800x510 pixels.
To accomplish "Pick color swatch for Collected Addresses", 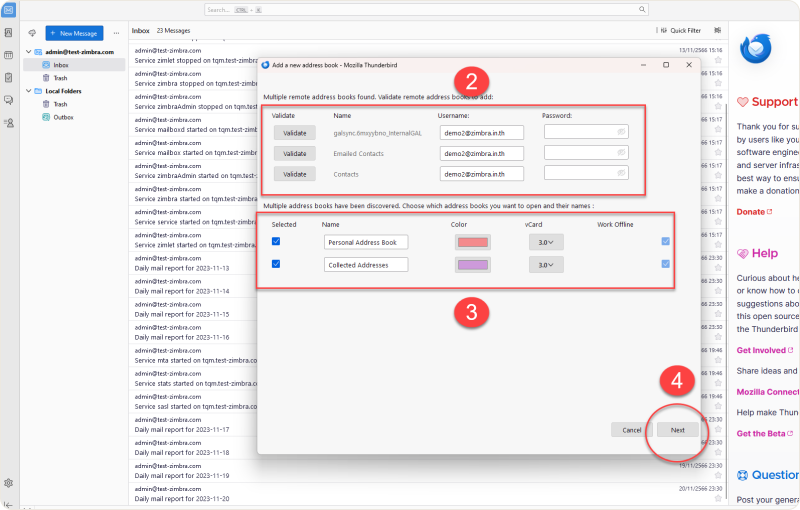I will 473,265.
